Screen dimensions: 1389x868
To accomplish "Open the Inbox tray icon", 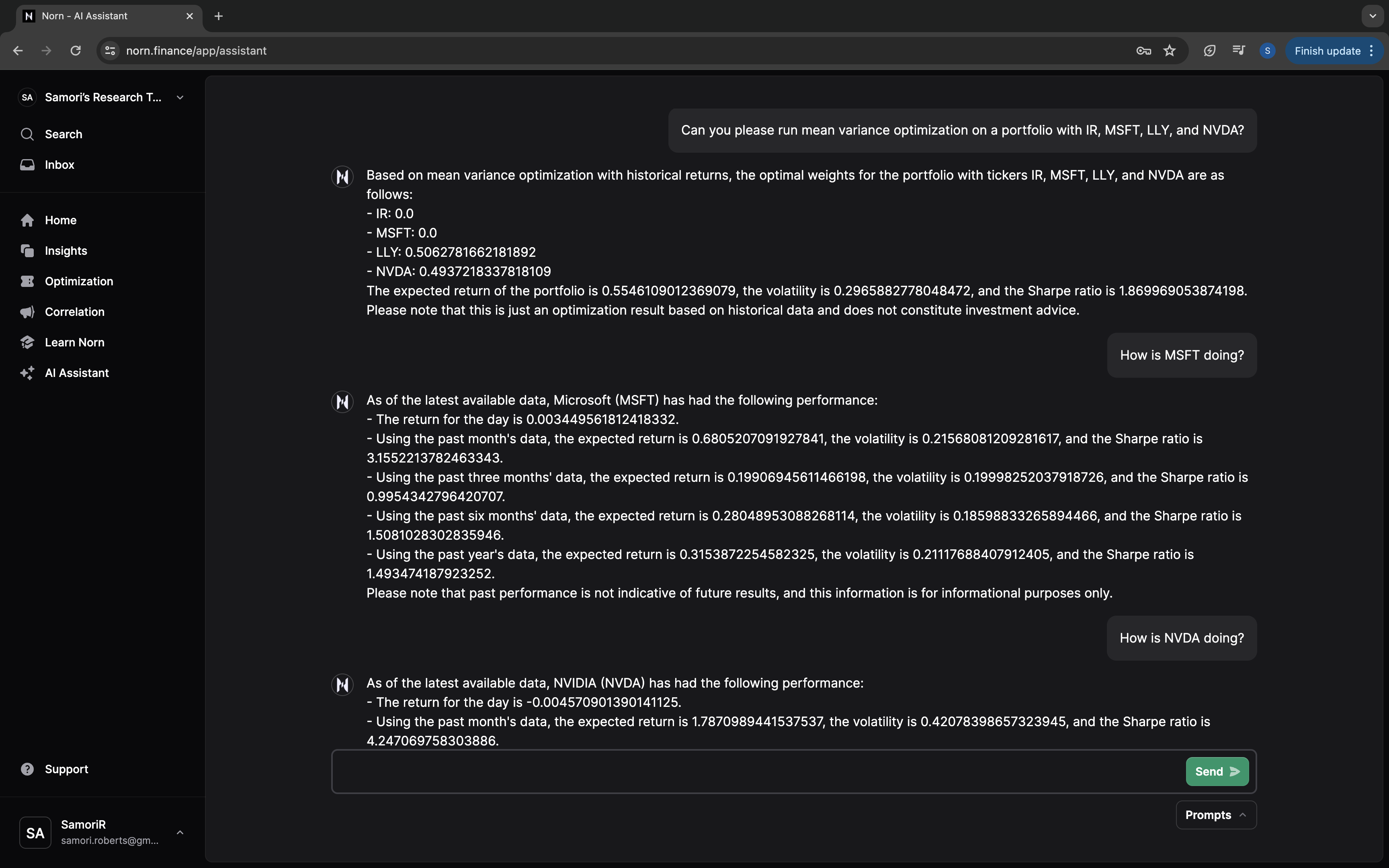I will tap(27, 165).
